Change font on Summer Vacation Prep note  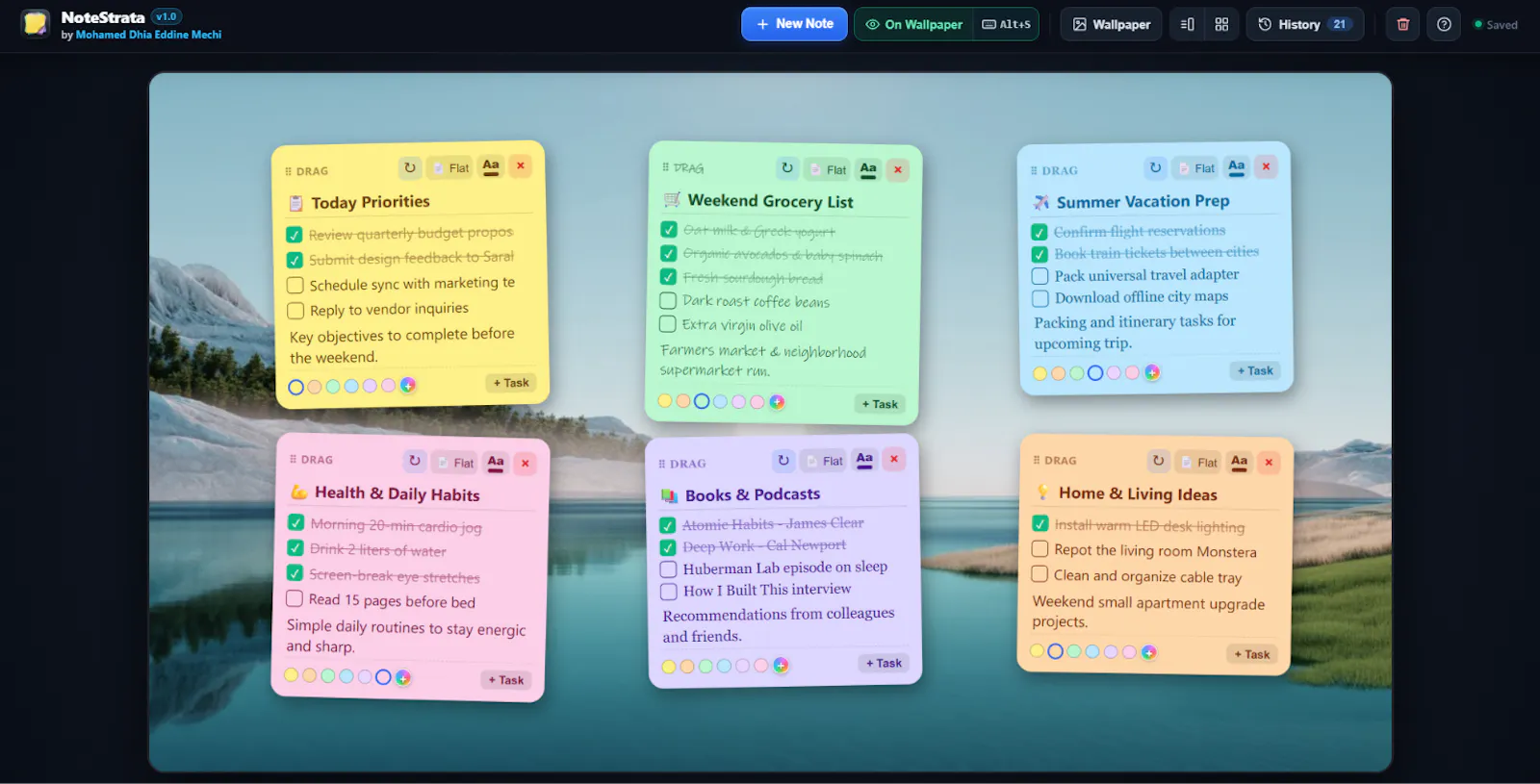(1237, 166)
